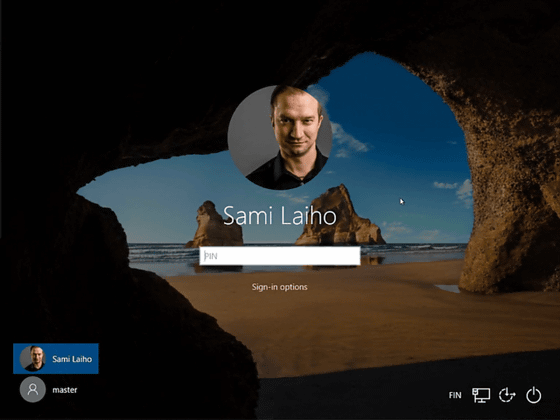Select the highlighted Sami Laiho user tile
Screen dimensions: 560x420
pos(56,359)
